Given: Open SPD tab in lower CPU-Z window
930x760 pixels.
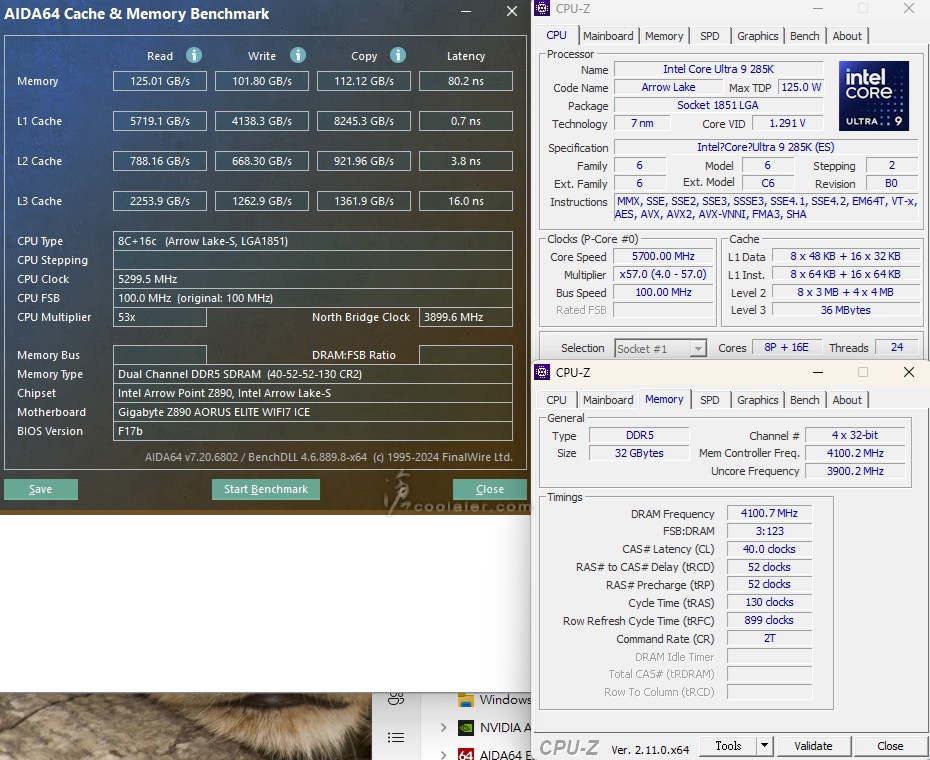Looking at the screenshot, I should tap(709, 400).
